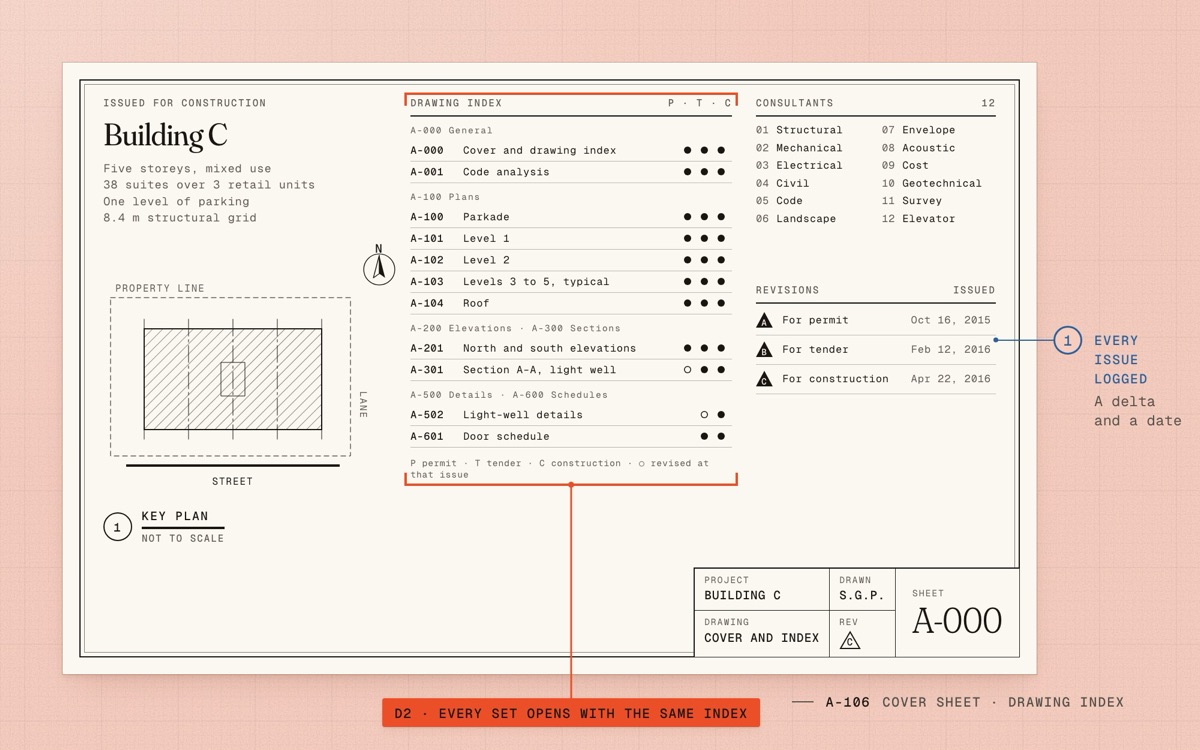
Task: Open A-103 Levels 3 to 5, typical
Action: point(570,282)
